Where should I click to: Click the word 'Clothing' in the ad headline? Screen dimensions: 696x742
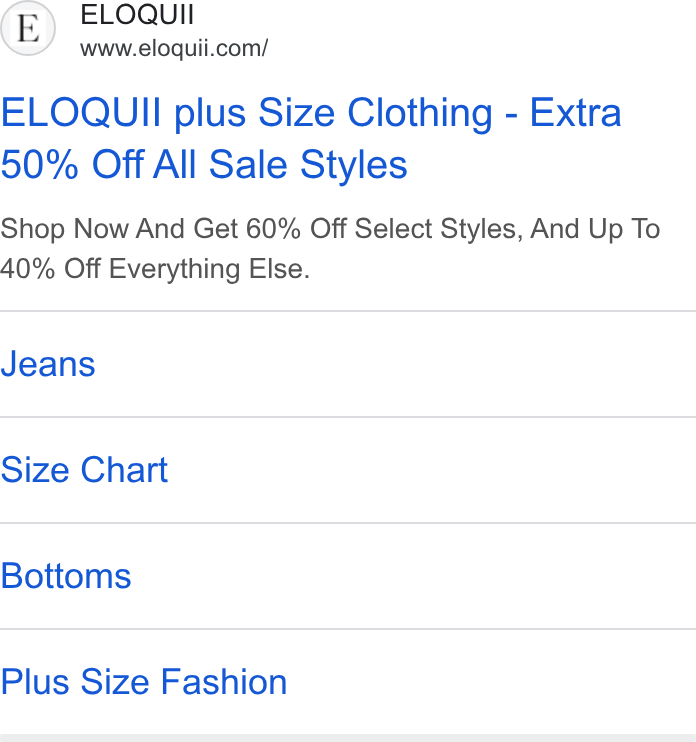tap(420, 113)
